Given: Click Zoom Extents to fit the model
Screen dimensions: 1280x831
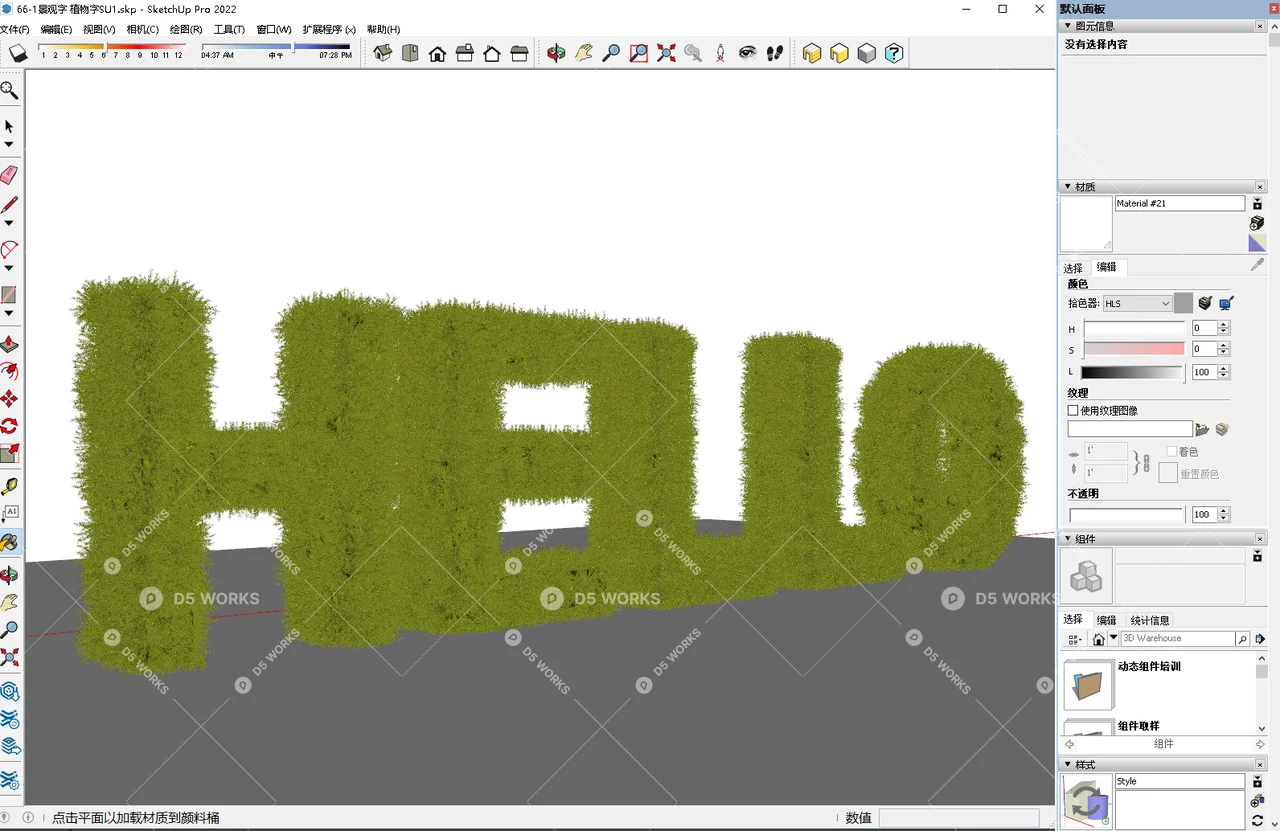Looking at the screenshot, I should (666, 53).
